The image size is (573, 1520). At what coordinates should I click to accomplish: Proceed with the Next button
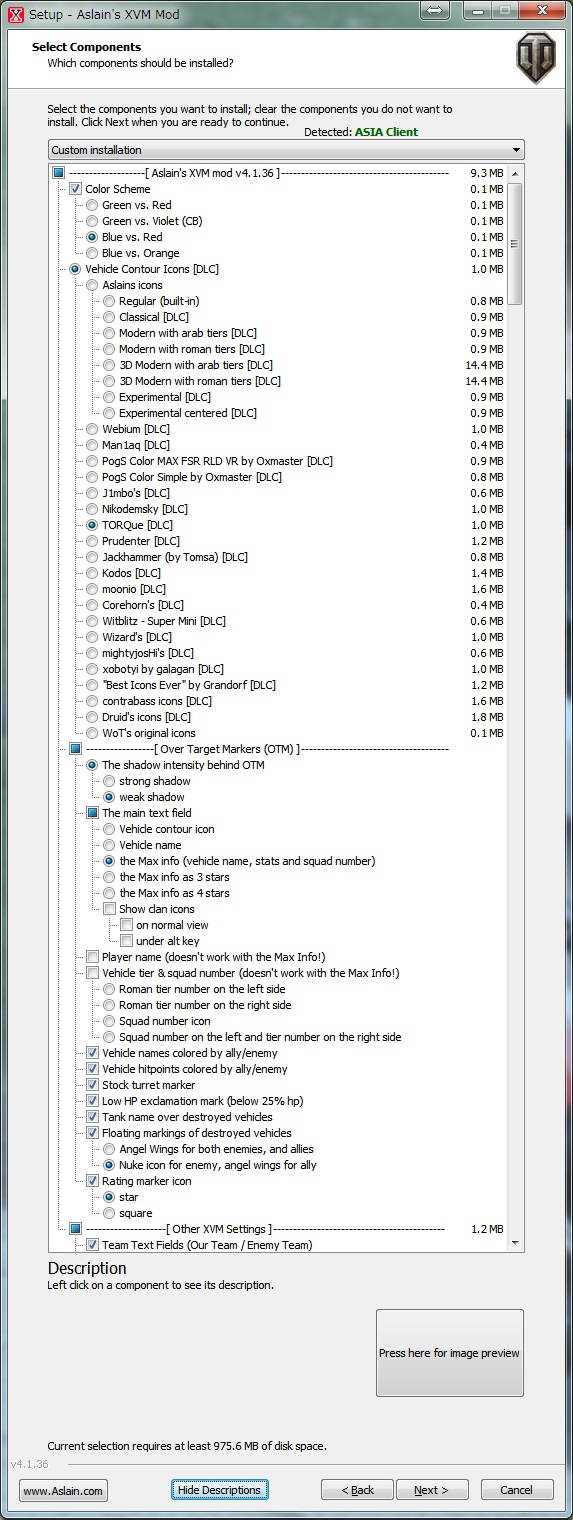click(x=433, y=1490)
